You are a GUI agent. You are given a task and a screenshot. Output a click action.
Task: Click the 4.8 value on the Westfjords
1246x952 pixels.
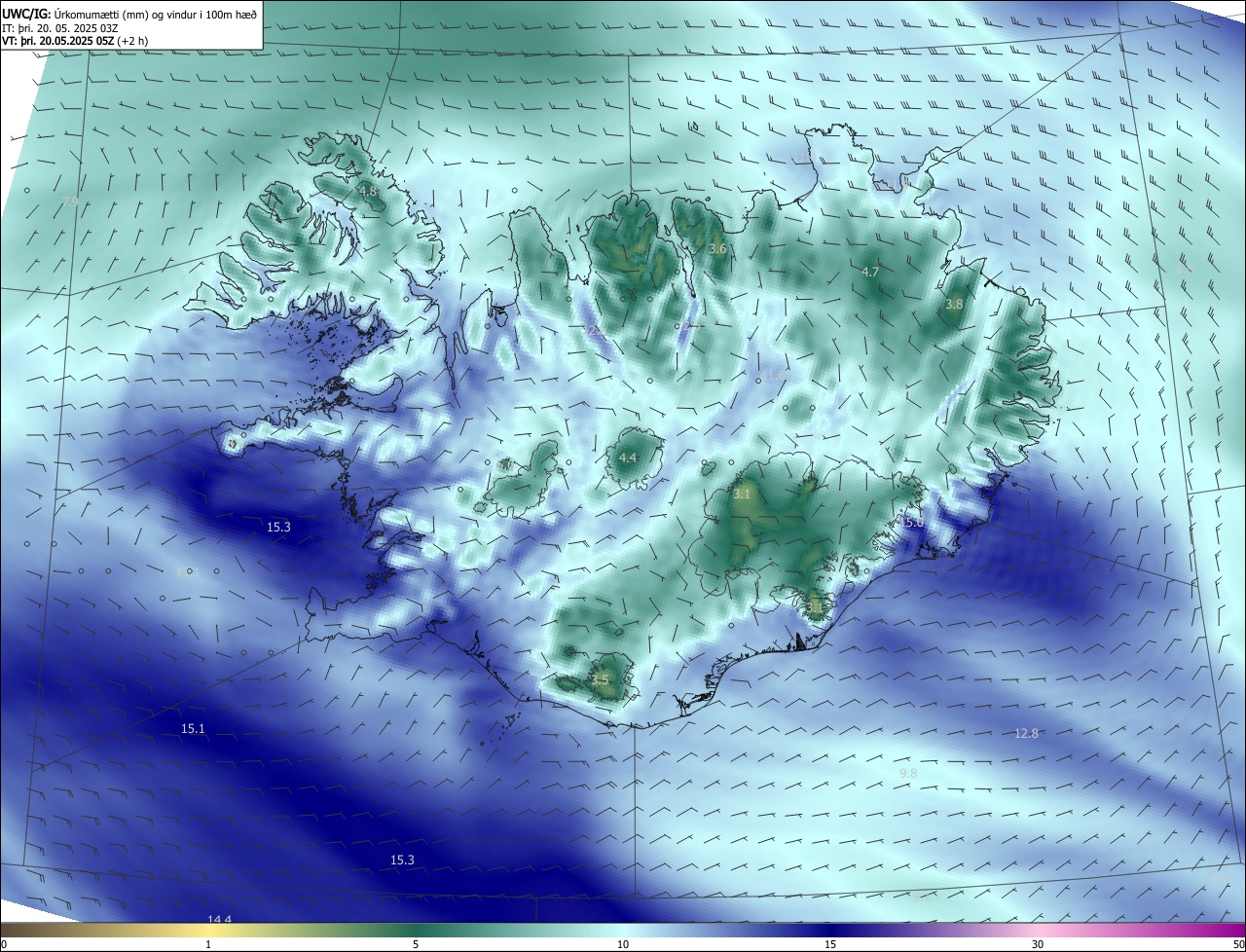click(368, 192)
